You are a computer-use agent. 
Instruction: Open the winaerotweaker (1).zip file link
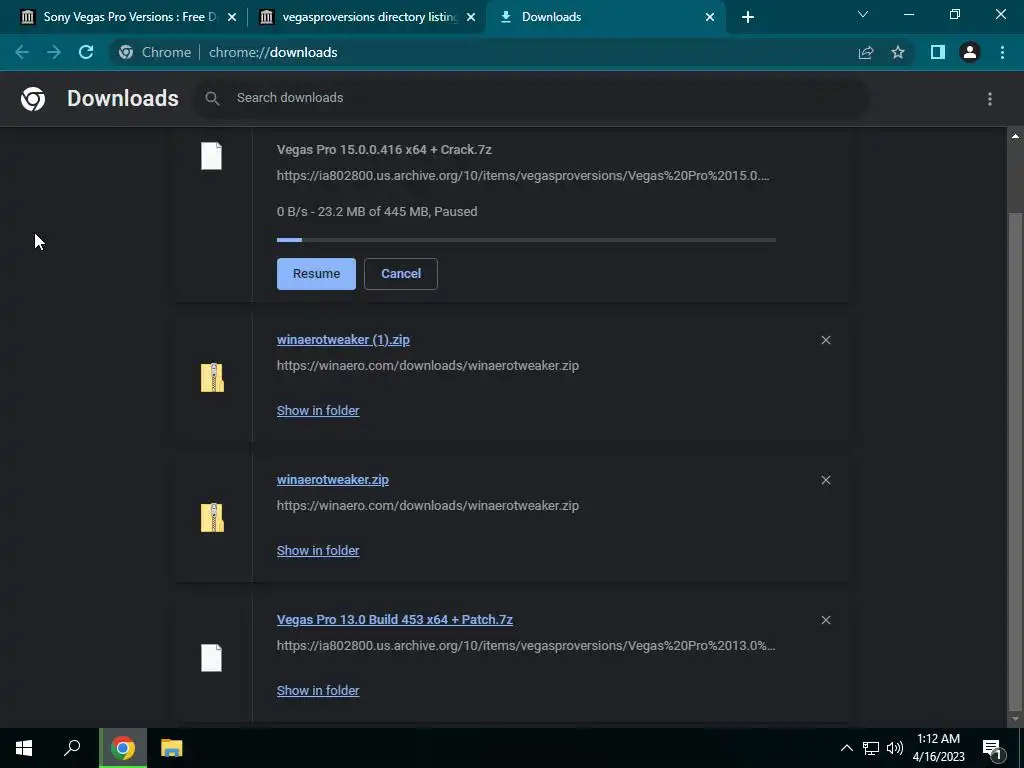343,340
